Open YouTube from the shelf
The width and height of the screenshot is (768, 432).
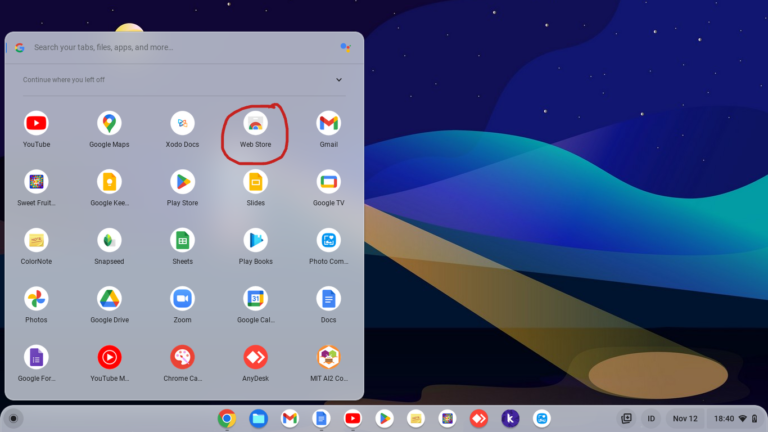click(x=353, y=418)
